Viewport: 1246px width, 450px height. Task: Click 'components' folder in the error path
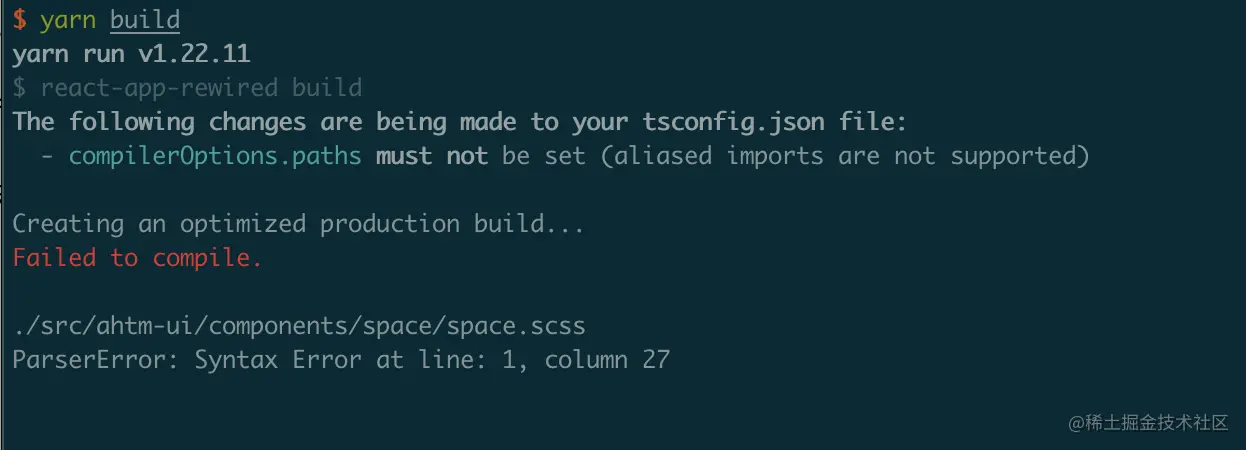[x=277, y=326]
